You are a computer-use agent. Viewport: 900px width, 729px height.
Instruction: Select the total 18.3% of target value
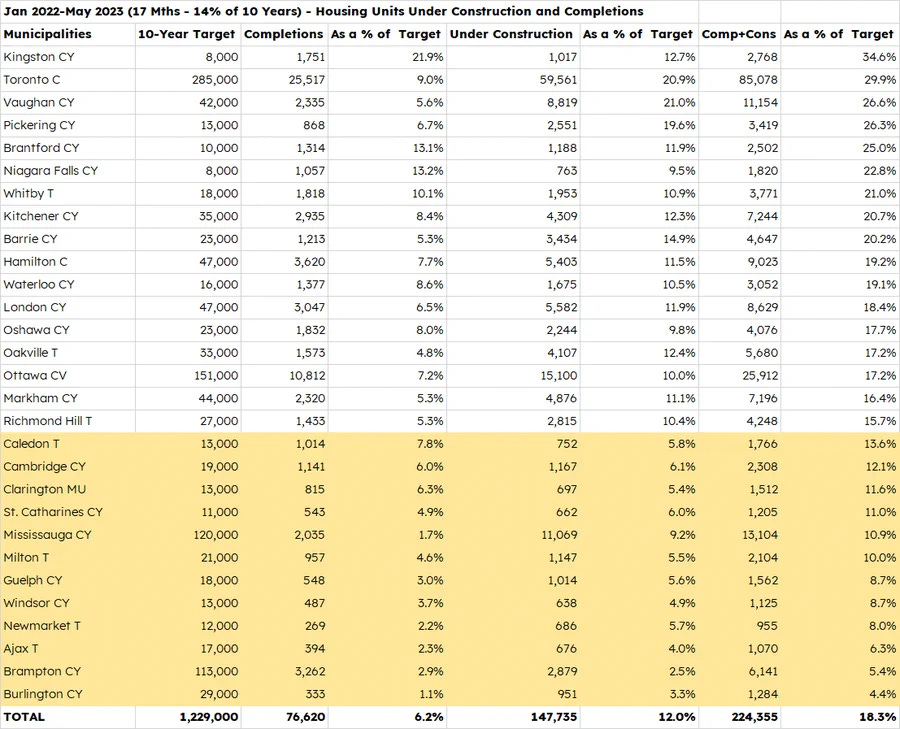click(x=879, y=717)
